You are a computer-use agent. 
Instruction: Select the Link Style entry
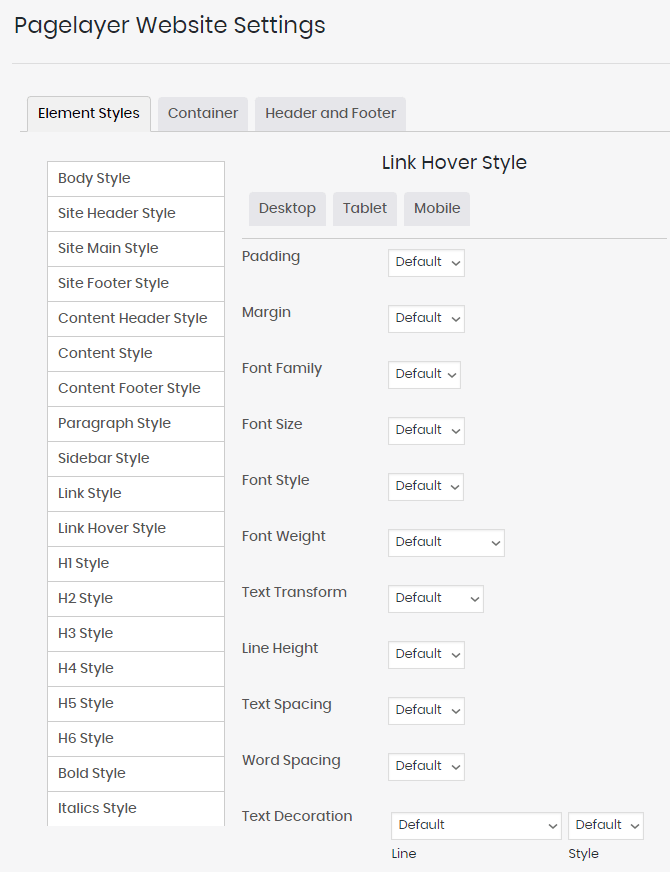[136, 494]
